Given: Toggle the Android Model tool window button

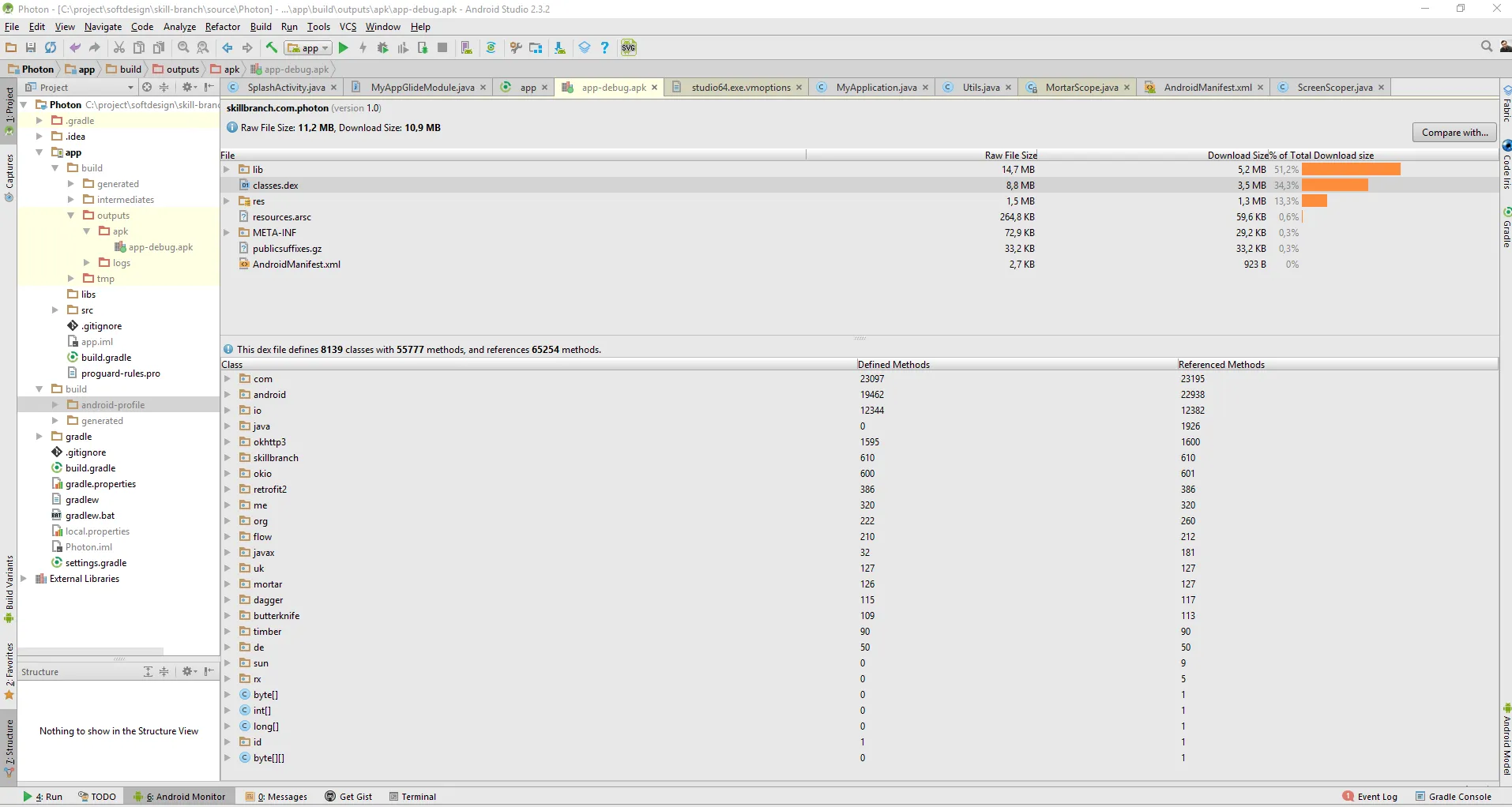Looking at the screenshot, I should (1506, 741).
